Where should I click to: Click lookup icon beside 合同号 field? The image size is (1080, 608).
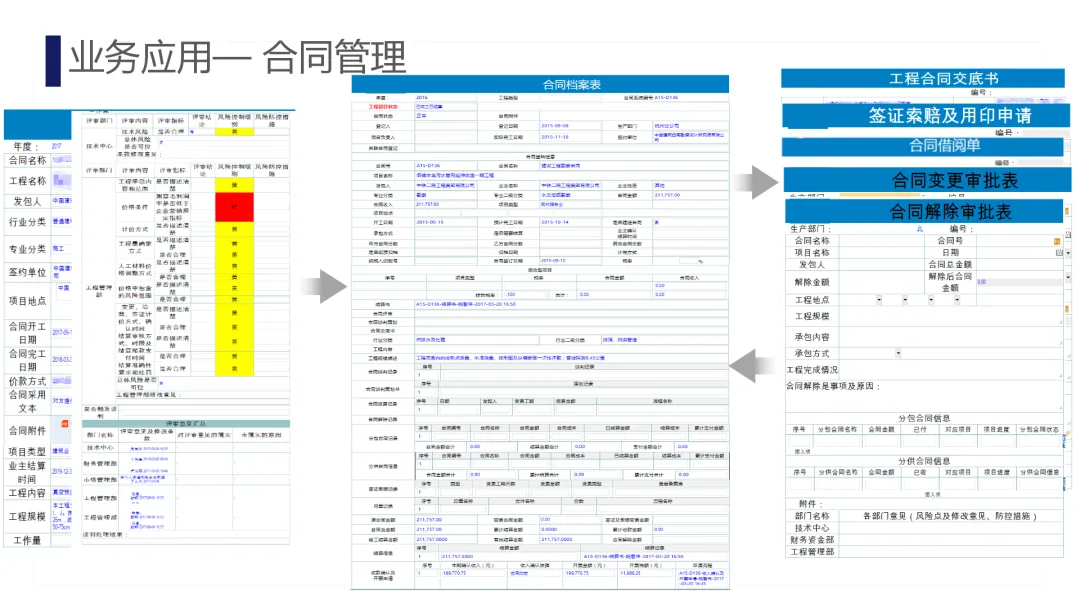[1057, 241]
